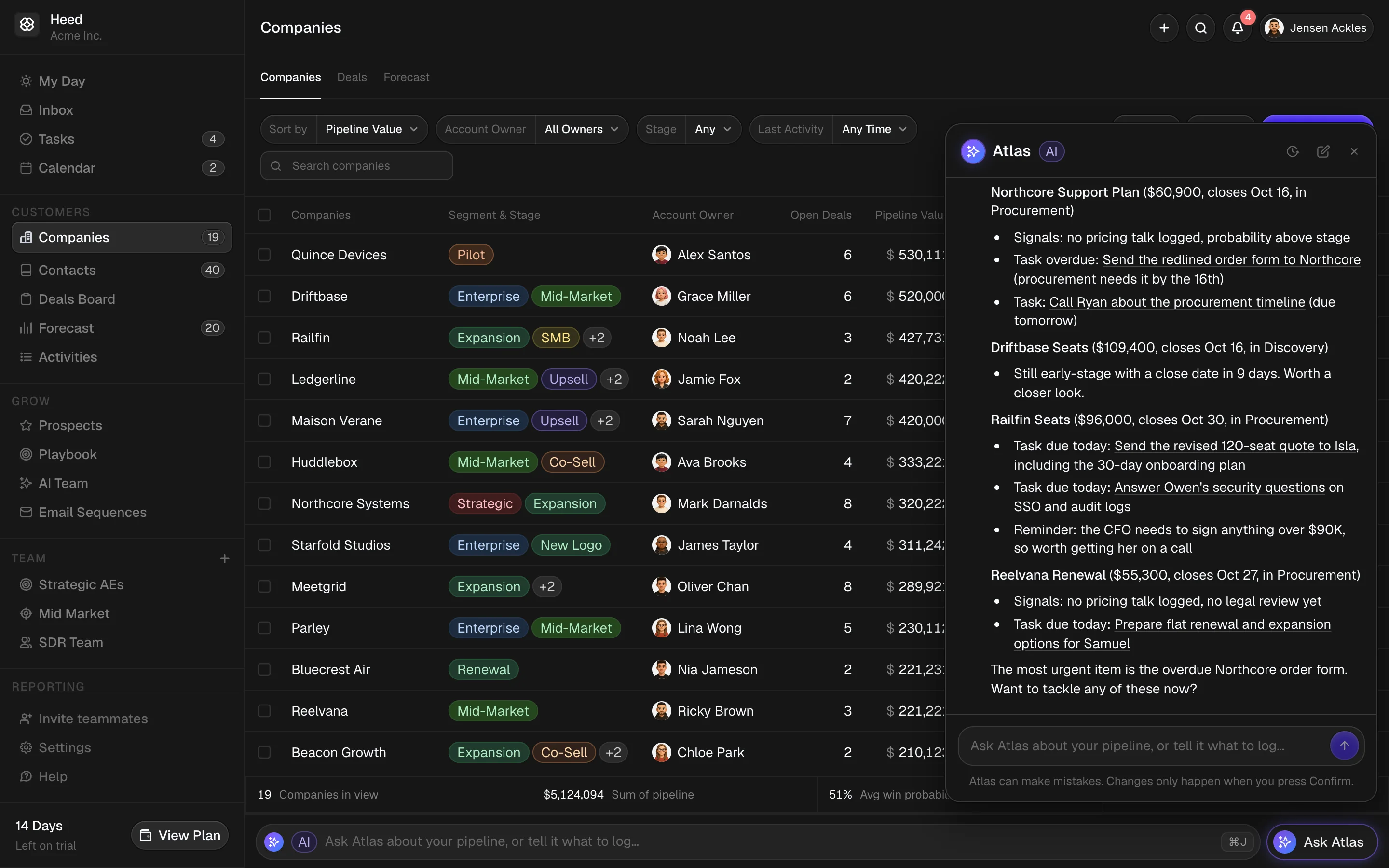Open Activities in sidebar
The image size is (1389, 868).
[122, 356]
